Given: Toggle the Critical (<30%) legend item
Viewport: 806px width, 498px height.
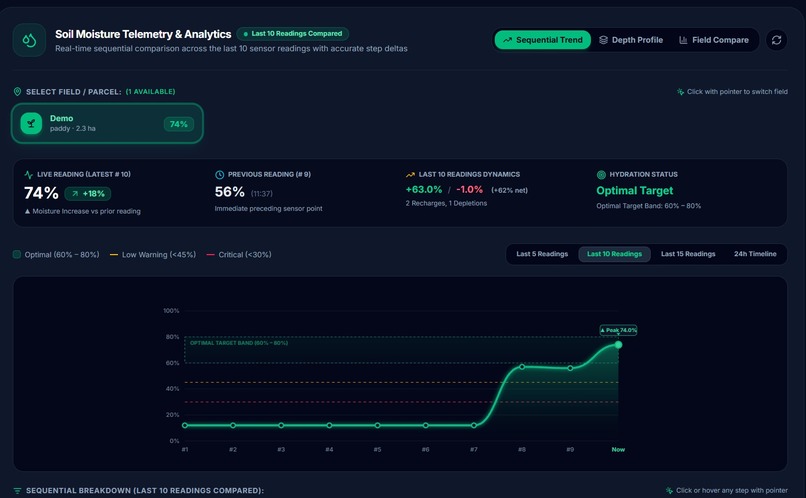Looking at the screenshot, I should pyautogui.click(x=239, y=254).
